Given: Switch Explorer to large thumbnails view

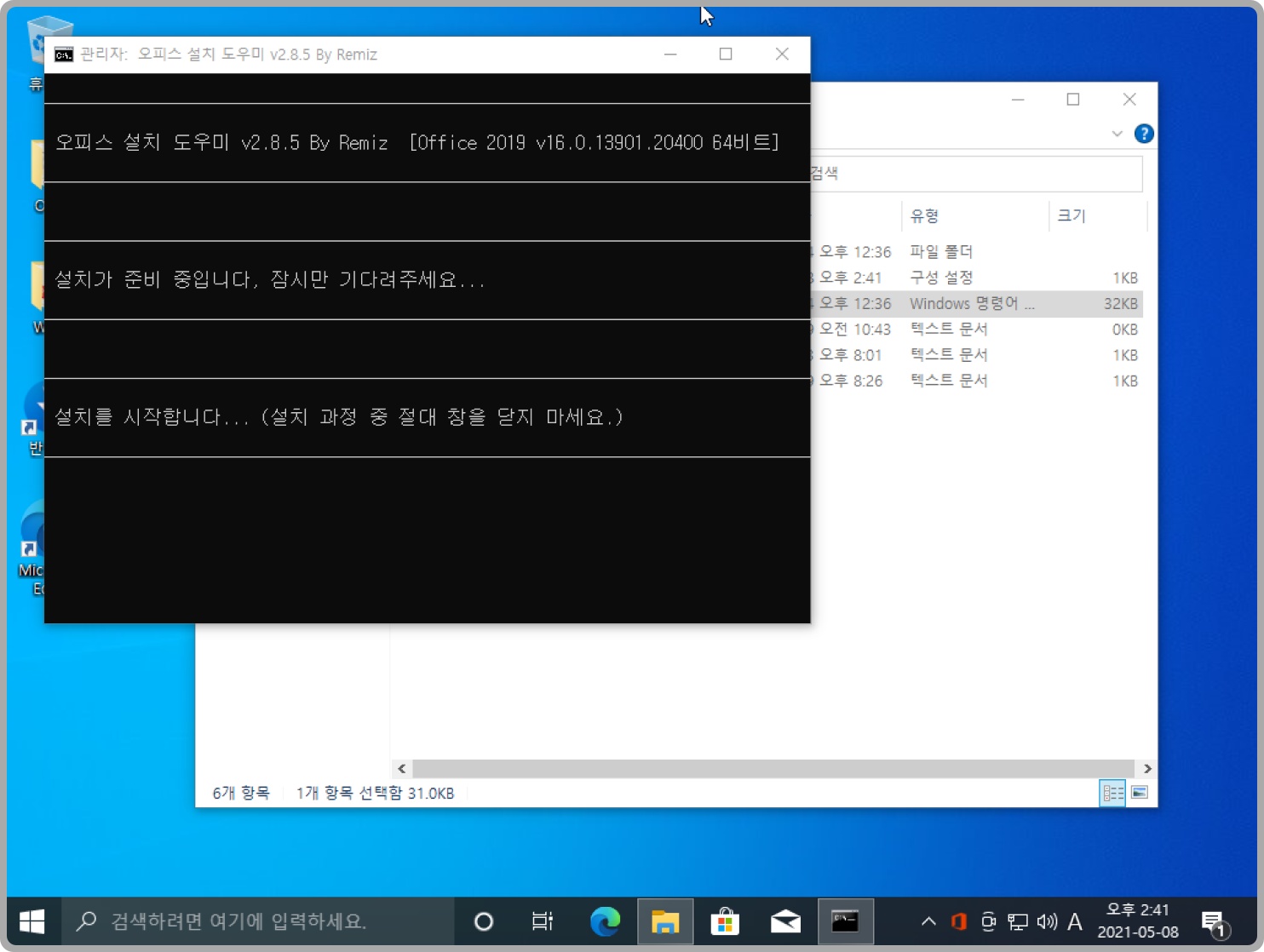Looking at the screenshot, I should [1140, 793].
